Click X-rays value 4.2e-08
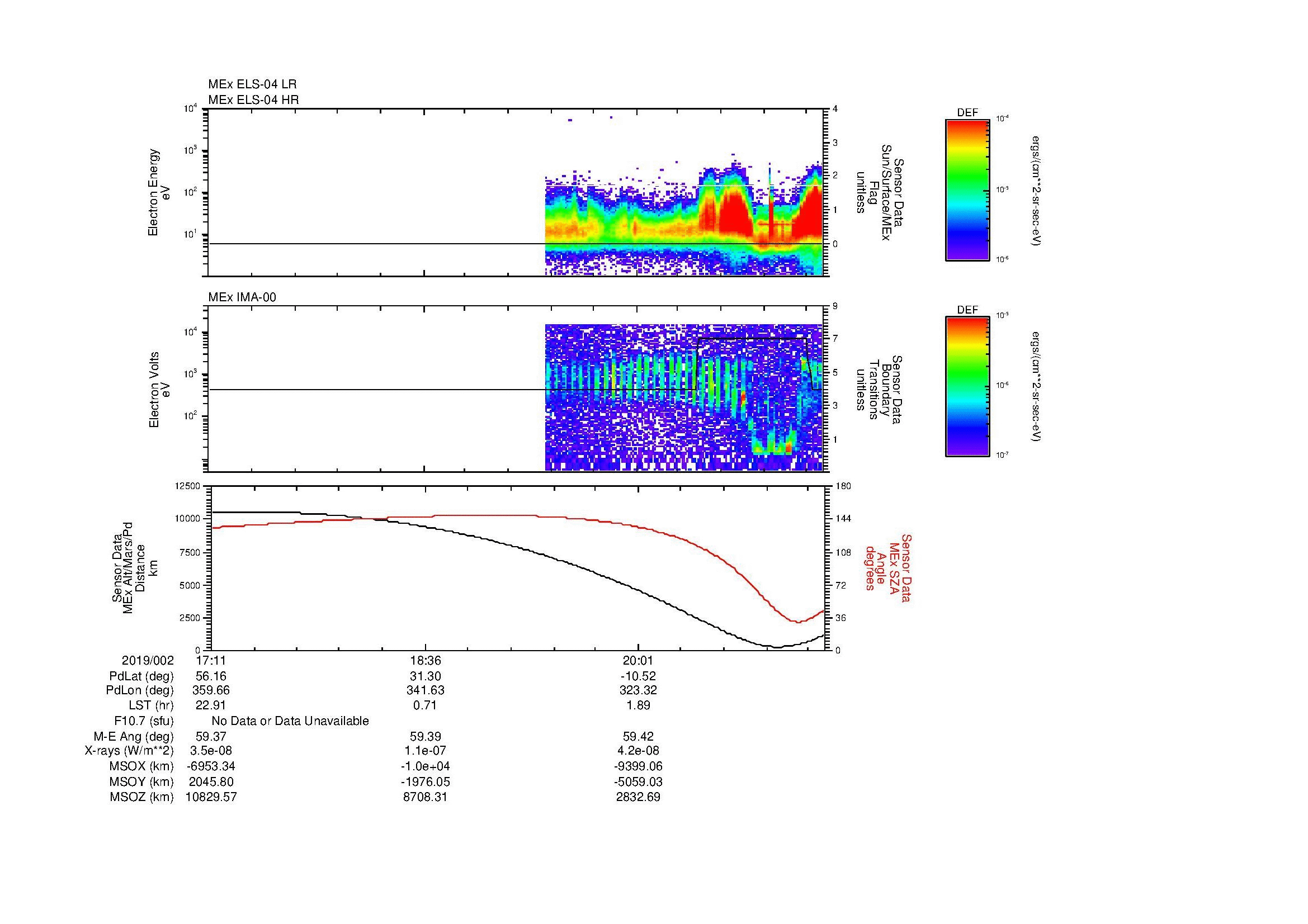This screenshot has width=1308, height=924. click(638, 751)
